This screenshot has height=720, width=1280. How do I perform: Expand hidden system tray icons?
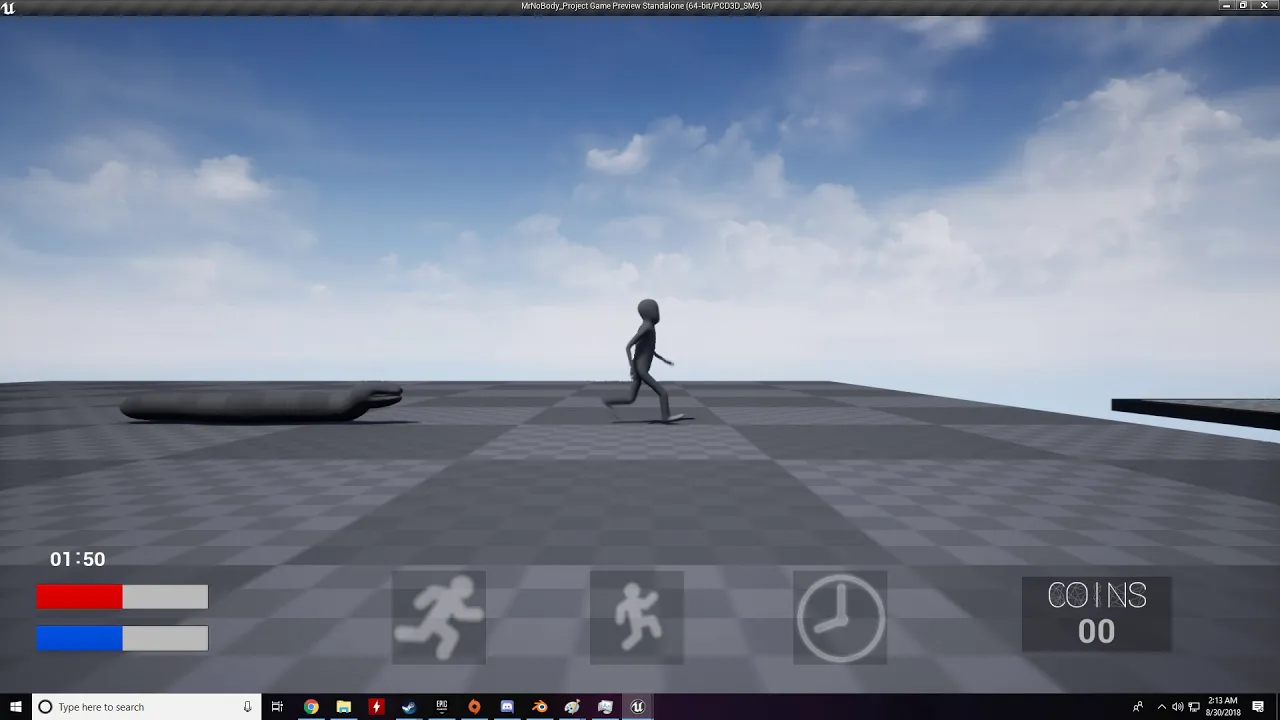point(1162,707)
